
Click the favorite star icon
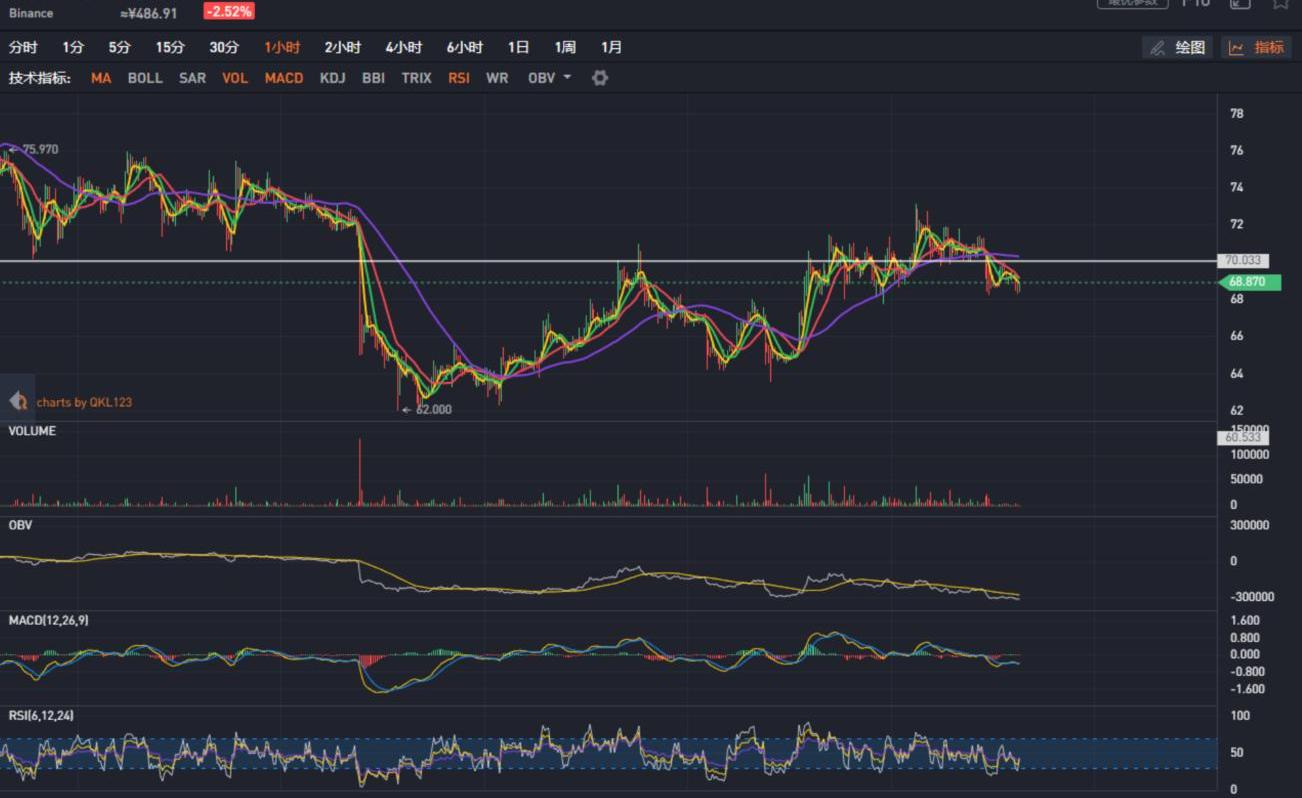1280,3
